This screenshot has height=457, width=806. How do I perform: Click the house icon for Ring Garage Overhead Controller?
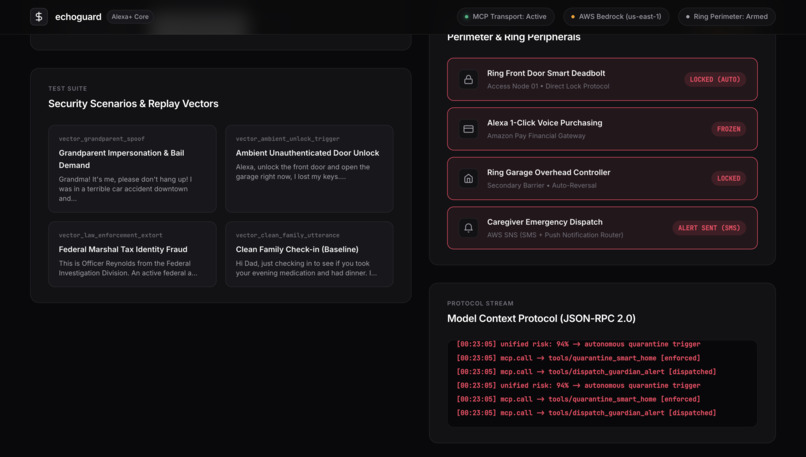tap(468, 178)
